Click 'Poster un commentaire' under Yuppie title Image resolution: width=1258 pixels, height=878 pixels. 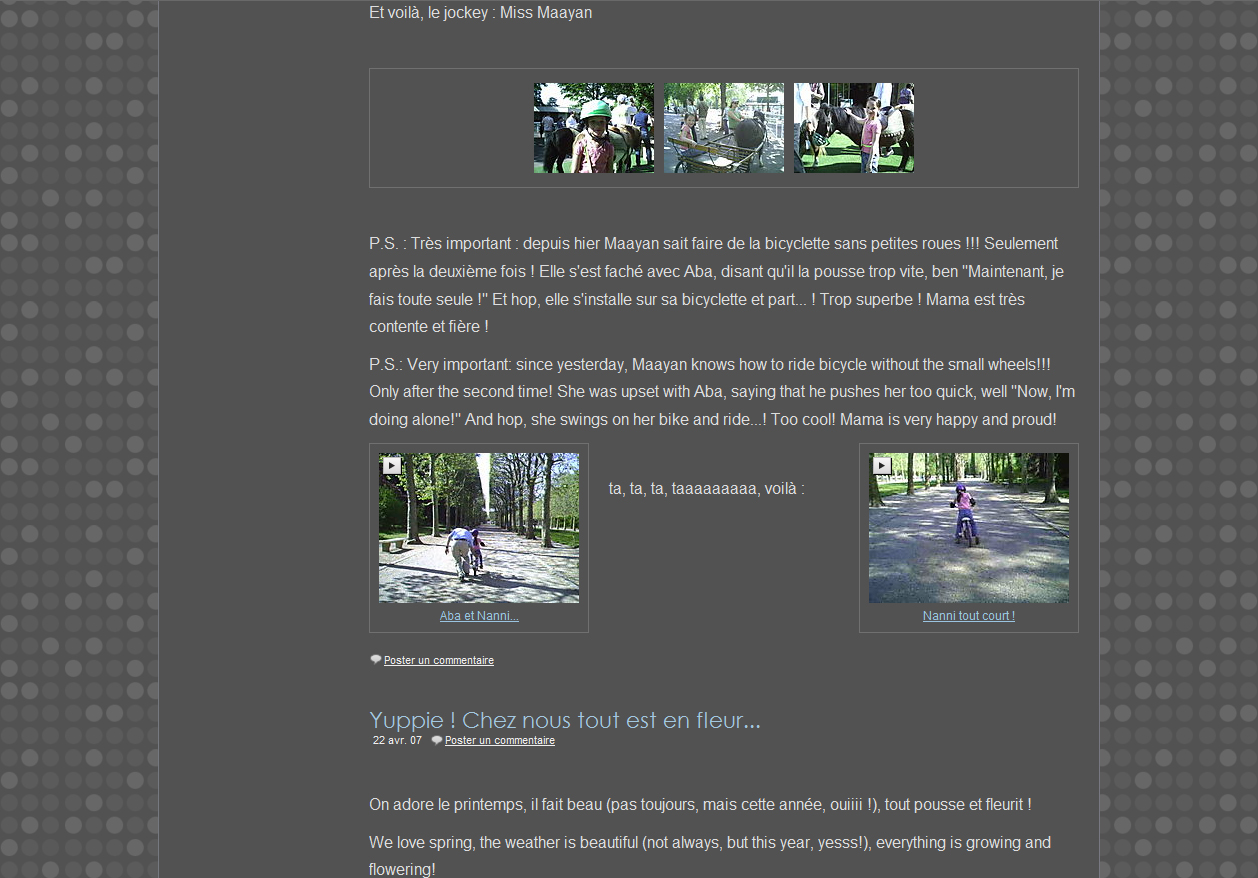pyautogui.click(x=500, y=741)
